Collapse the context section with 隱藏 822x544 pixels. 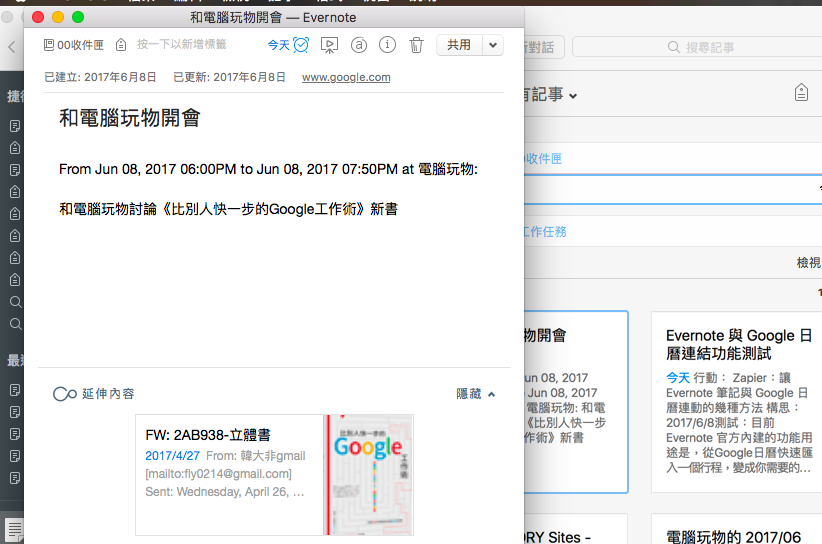(475, 394)
